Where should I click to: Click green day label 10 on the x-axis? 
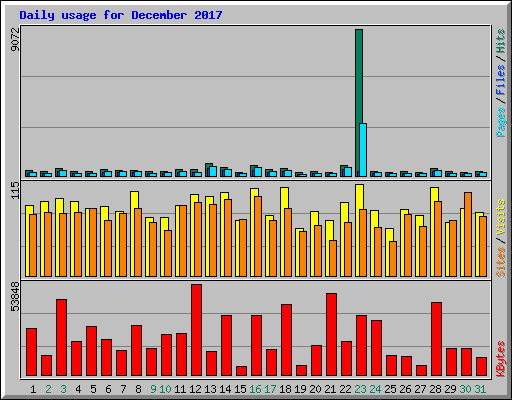click(x=165, y=389)
